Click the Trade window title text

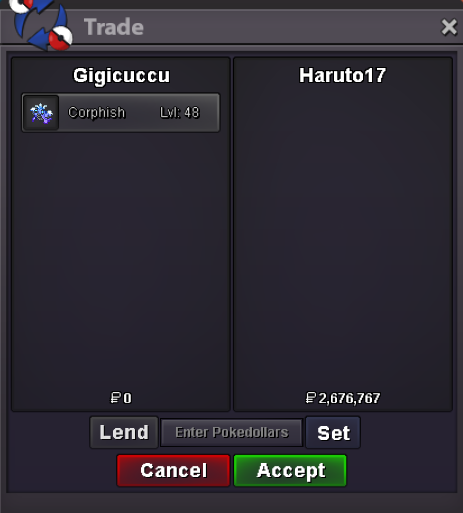114,27
